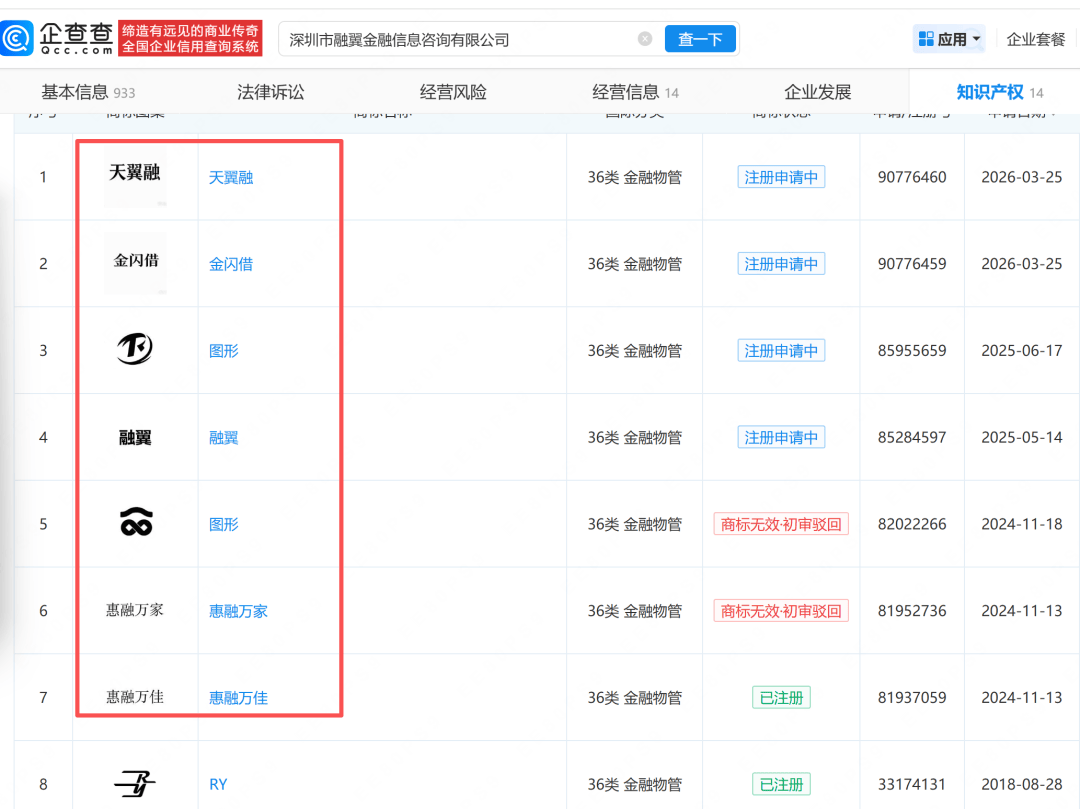
Task: Click the red slogan banner beside the logo
Action: click(x=191, y=38)
